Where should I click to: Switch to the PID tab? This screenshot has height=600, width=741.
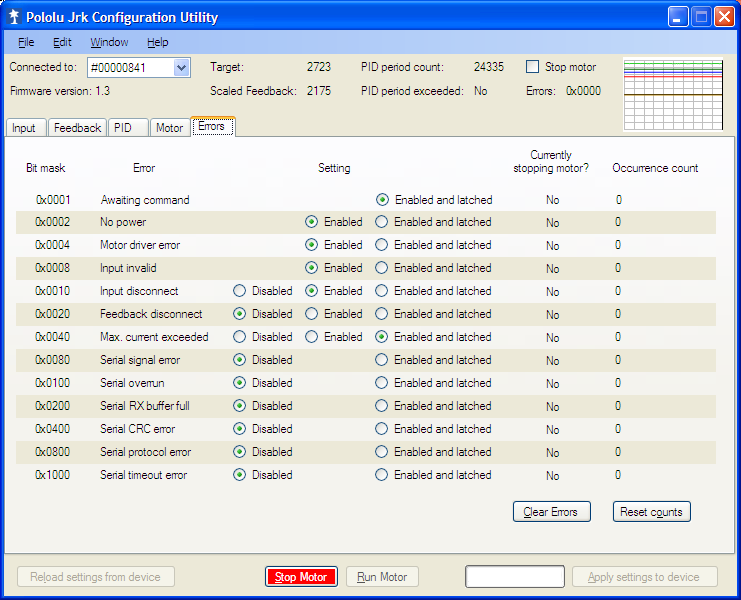point(128,128)
